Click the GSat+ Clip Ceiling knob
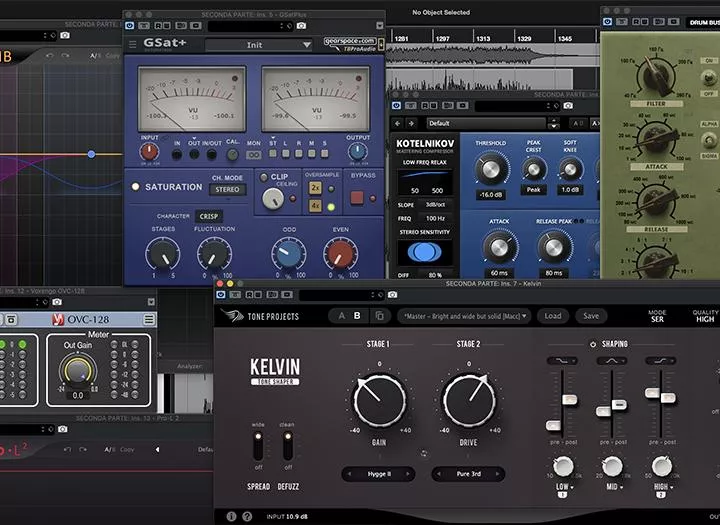The width and height of the screenshot is (720, 525). [273, 199]
